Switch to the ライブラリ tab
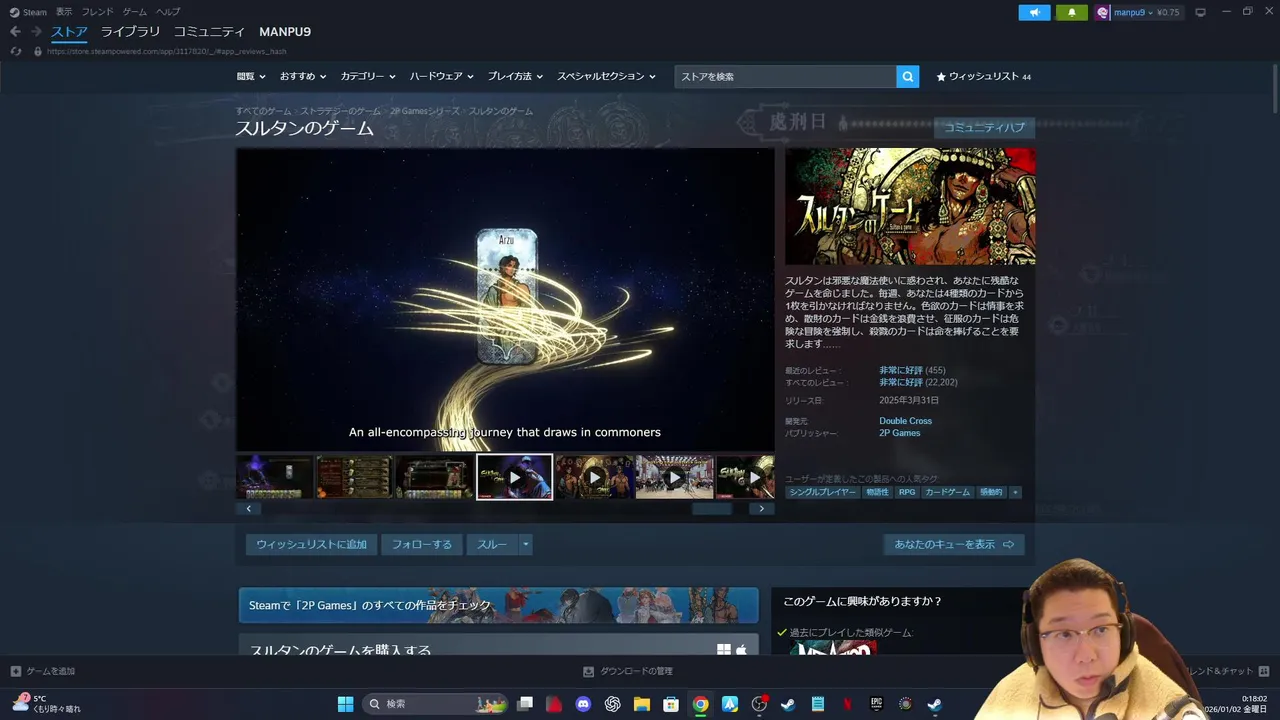The image size is (1280, 720). (x=130, y=32)
